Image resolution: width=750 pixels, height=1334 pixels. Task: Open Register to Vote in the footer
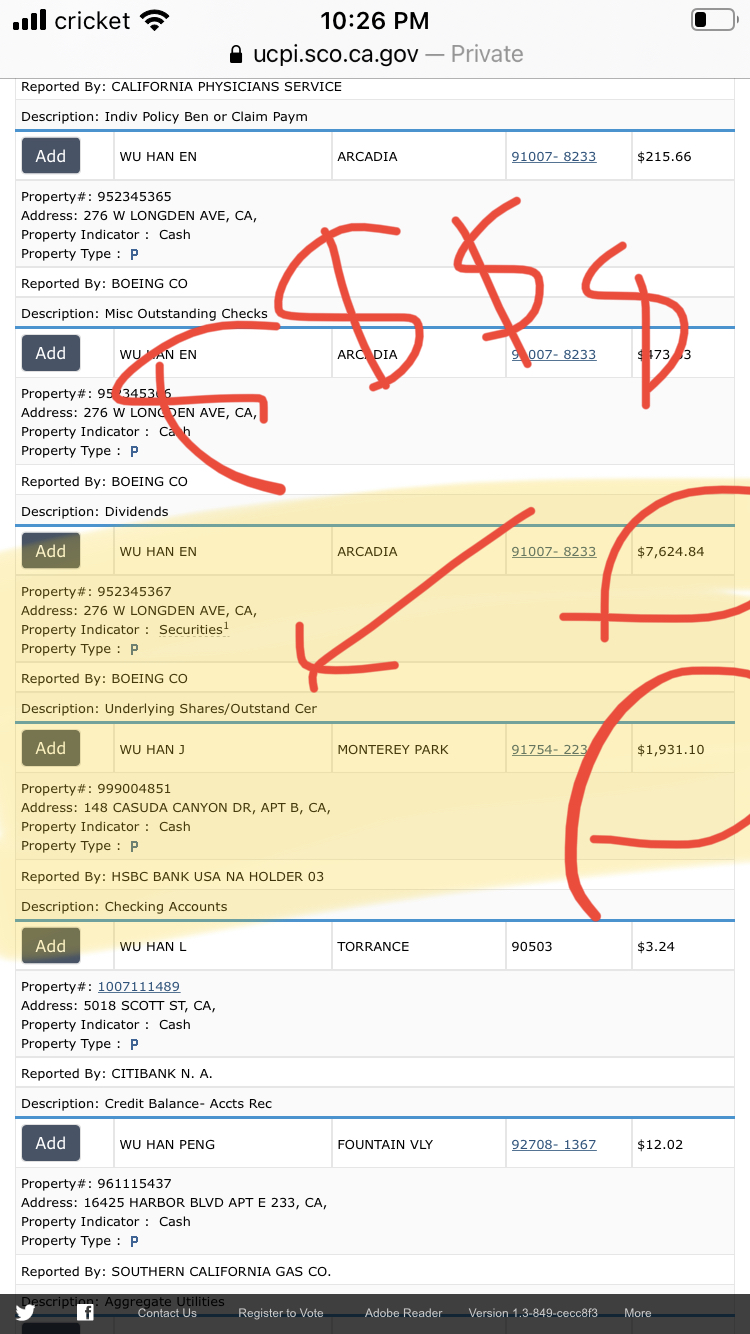coord(281,1313)
